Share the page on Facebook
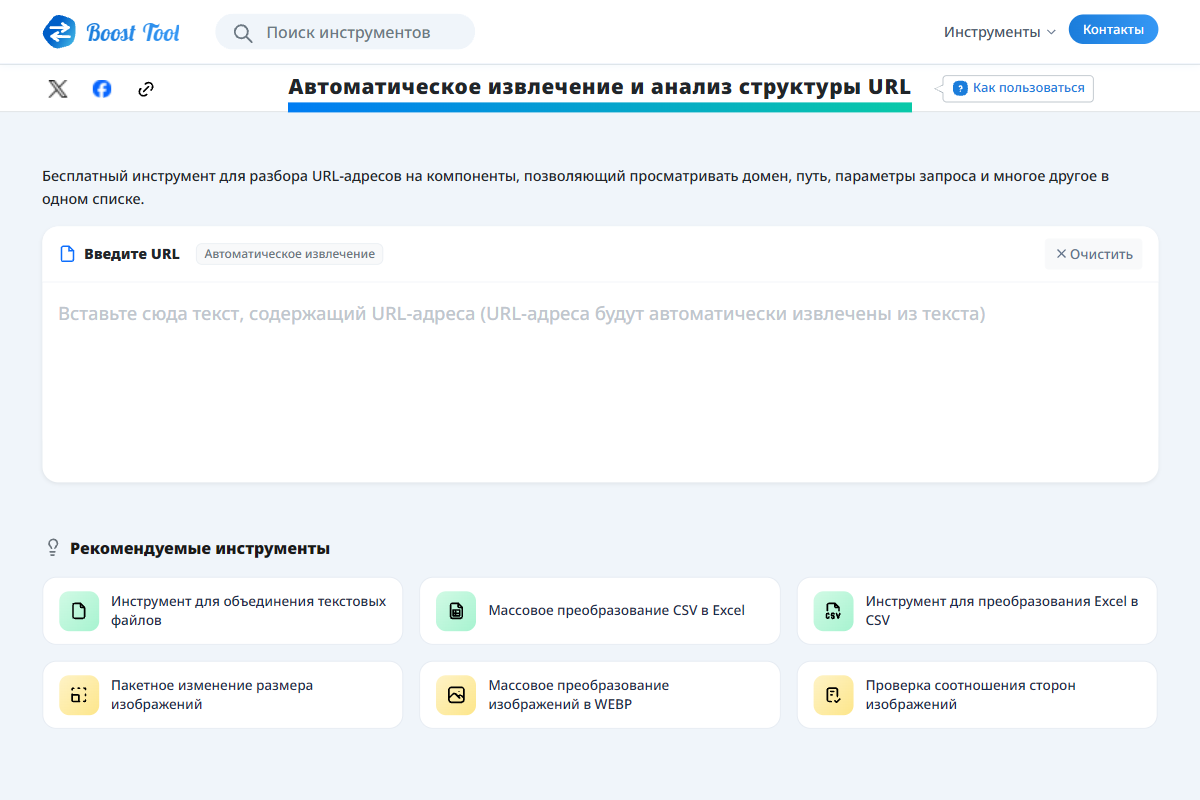The height and width of the screenshot is (800, 1200). [x=102, y=89]
